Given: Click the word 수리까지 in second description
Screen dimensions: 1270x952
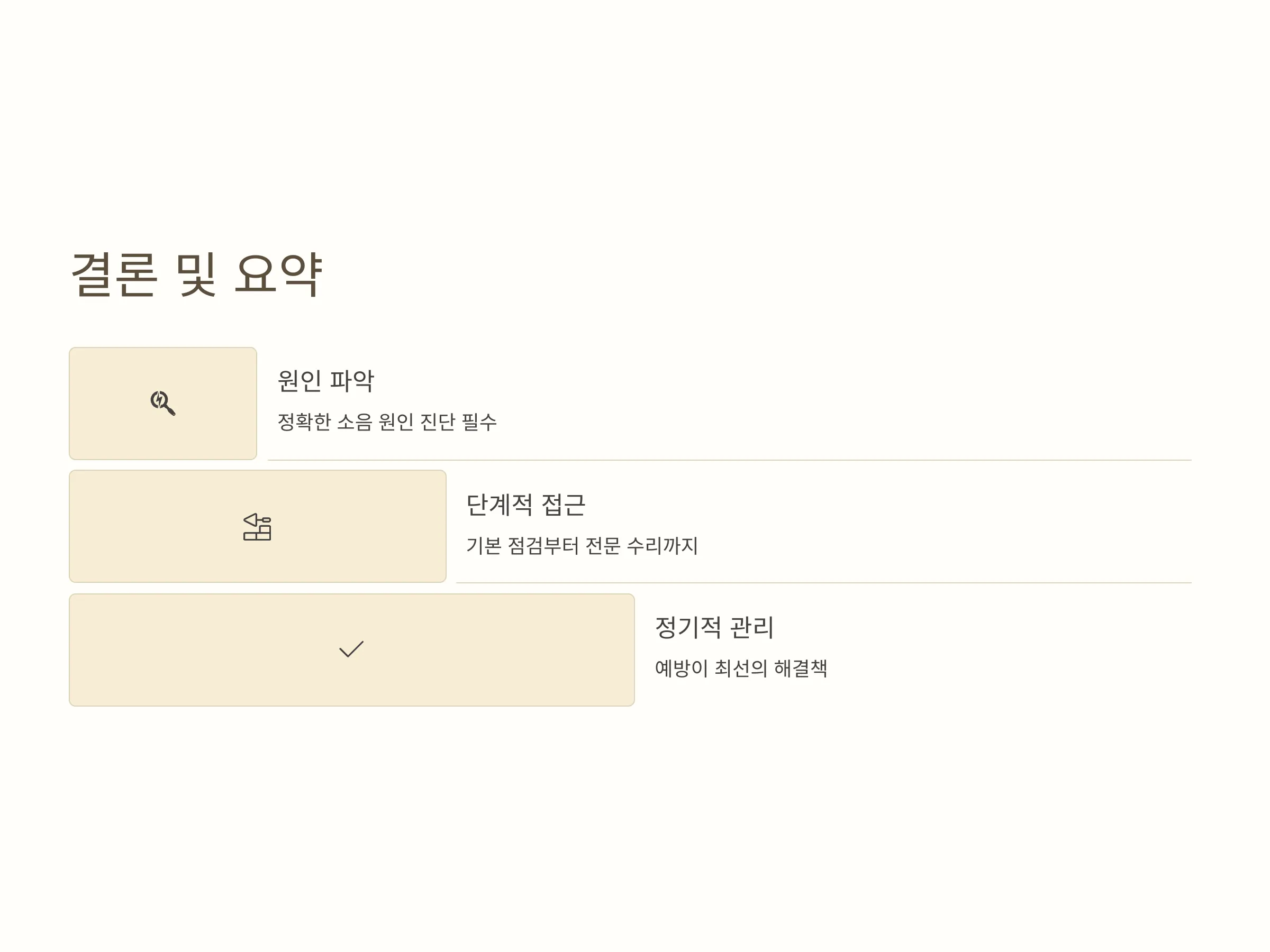Looking at the screenshot, I should [x=662, y=545].
